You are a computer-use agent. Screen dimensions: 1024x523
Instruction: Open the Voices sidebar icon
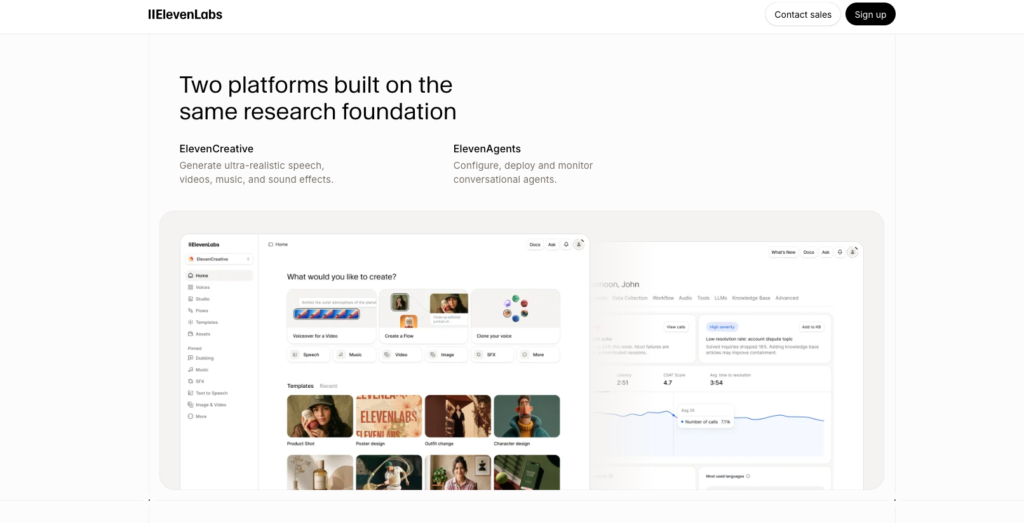coord(191,287)
